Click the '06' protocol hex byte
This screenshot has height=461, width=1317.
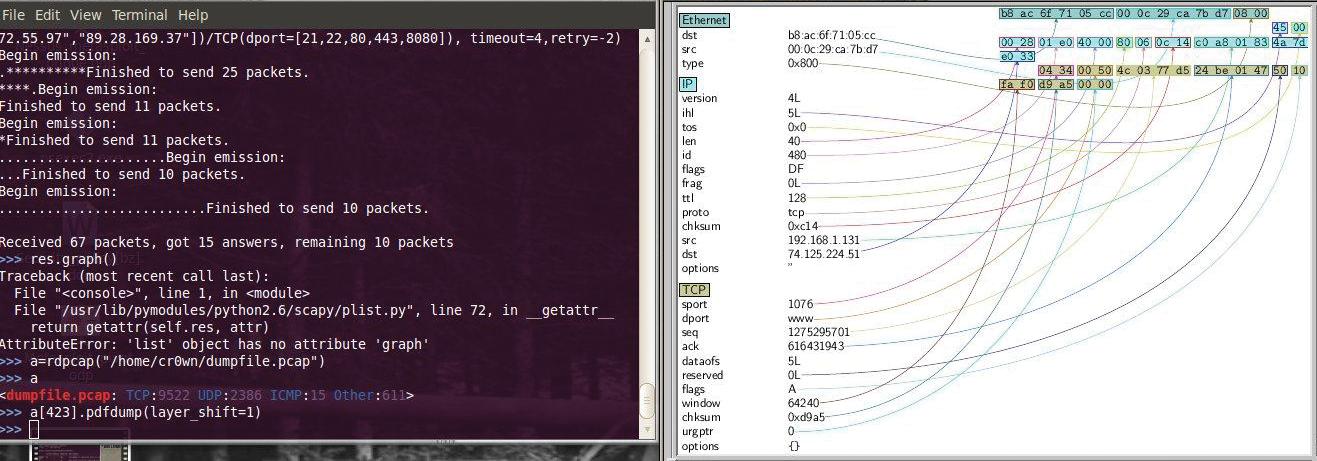pyautogui.click(x=1144, y=43)
